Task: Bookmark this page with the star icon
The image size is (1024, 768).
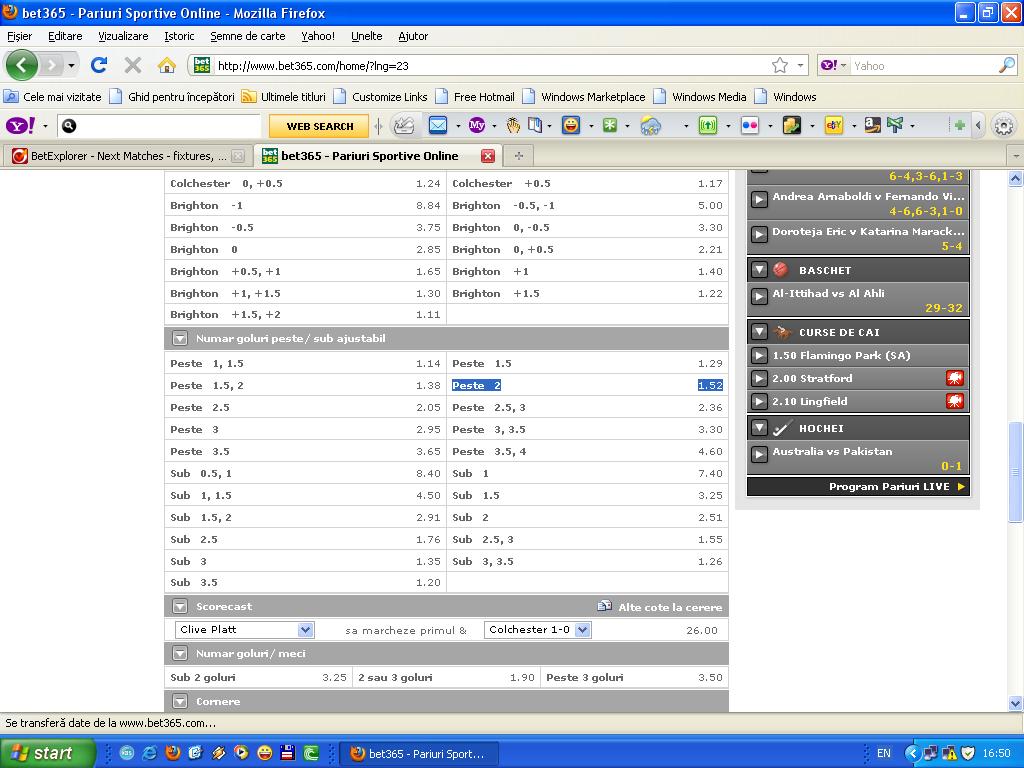Action: click(780, 65)
